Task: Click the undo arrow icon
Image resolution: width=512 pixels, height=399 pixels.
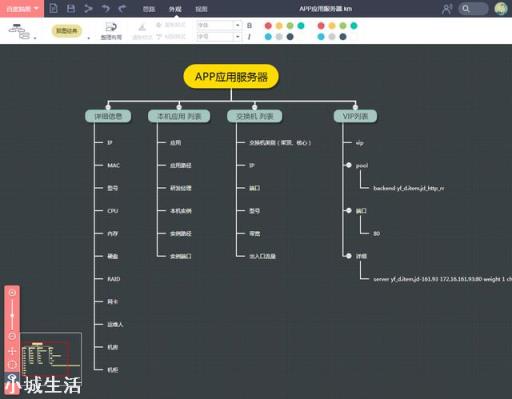Action: point(106,8)
